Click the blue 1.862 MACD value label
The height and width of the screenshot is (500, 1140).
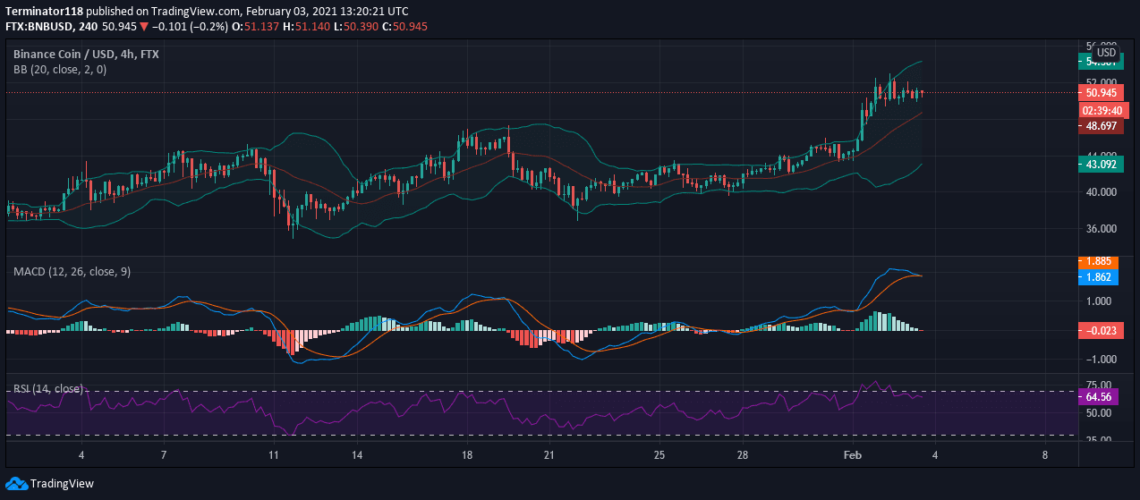(x=1099, y=277)
